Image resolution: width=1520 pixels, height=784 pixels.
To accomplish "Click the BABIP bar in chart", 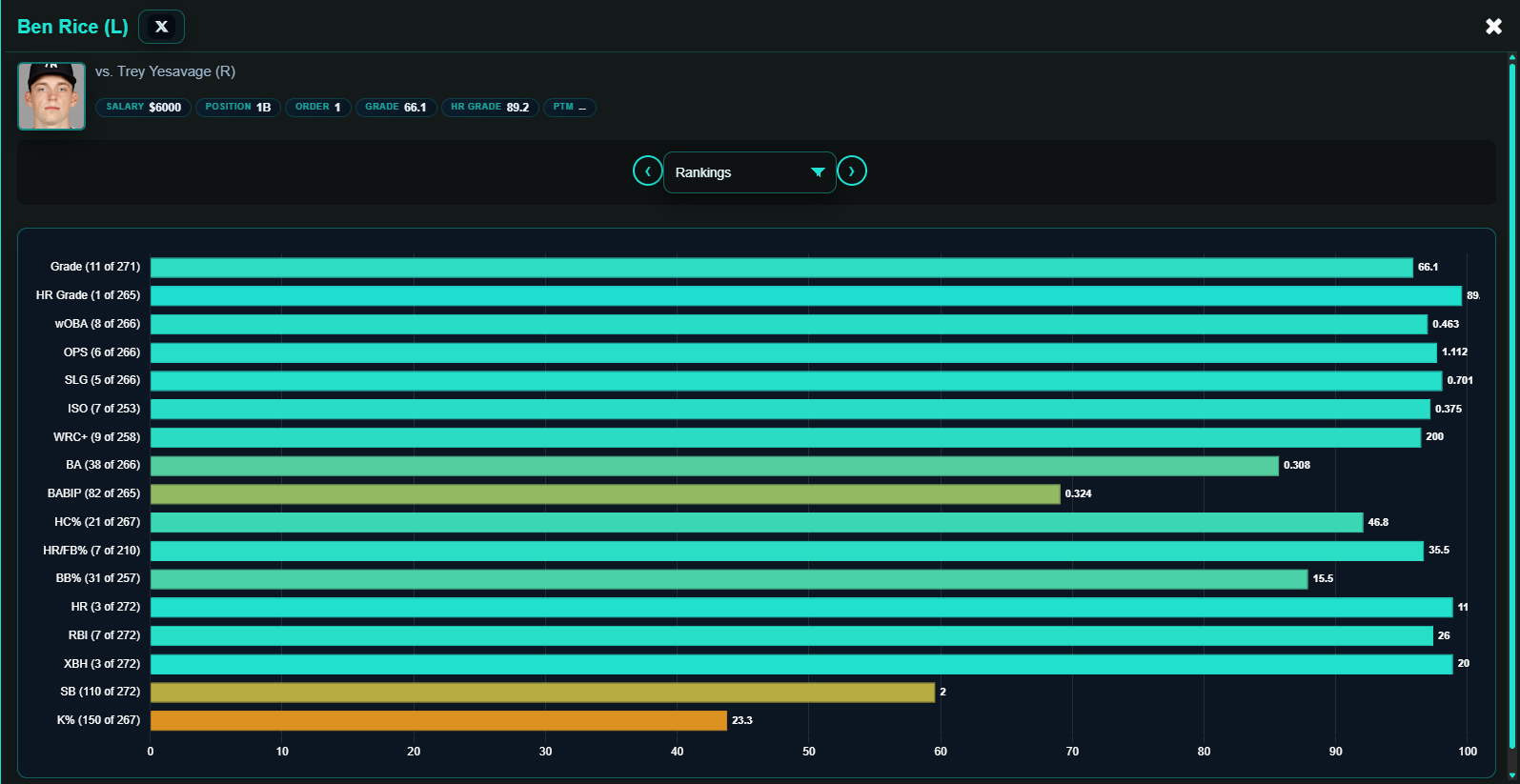I will pos(605,493).
